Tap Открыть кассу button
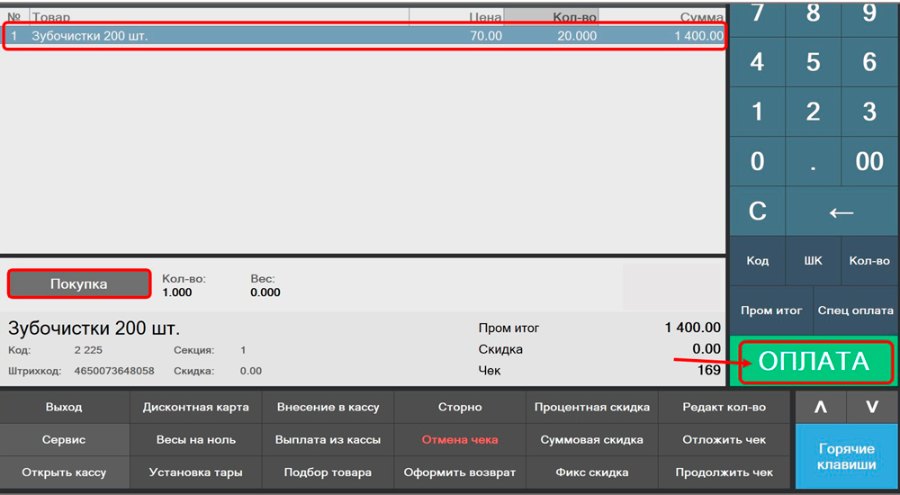 point(64,473)
